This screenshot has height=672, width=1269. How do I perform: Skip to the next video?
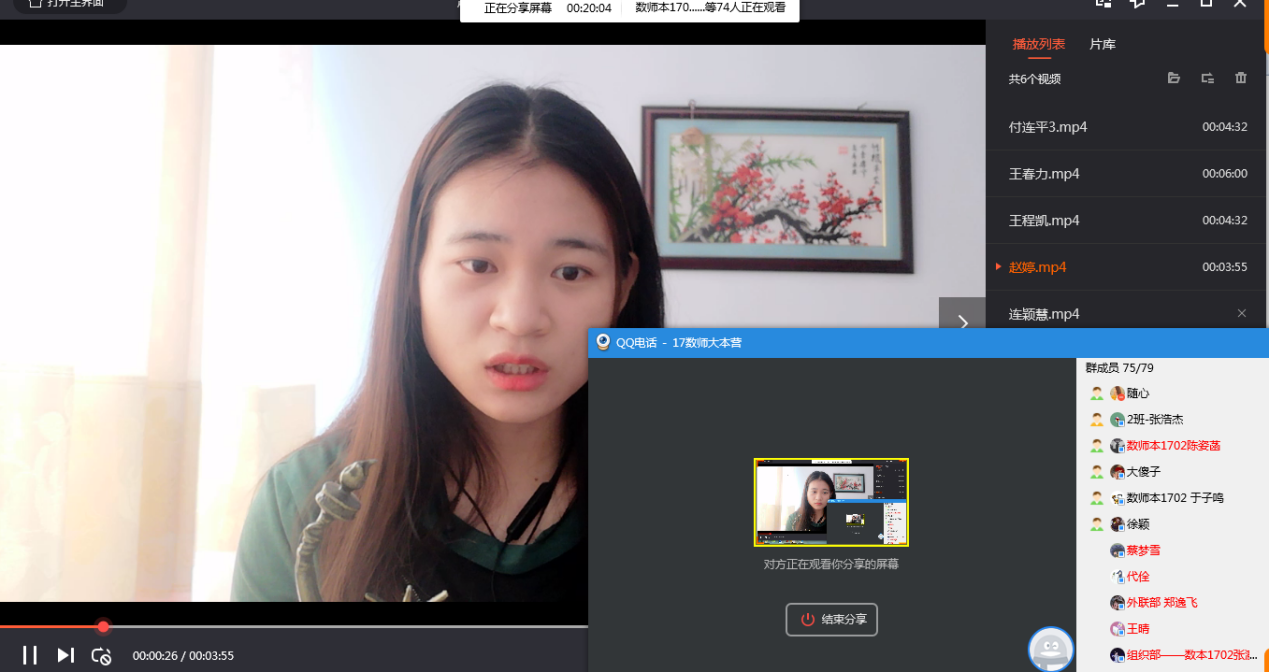66,655
